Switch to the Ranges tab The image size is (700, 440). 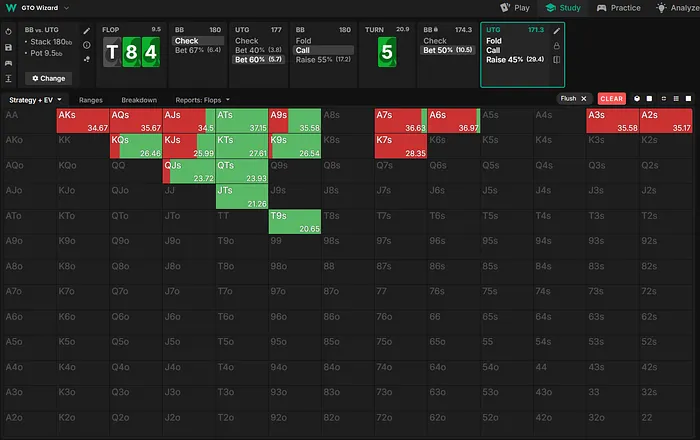click(x=92, y=100)
